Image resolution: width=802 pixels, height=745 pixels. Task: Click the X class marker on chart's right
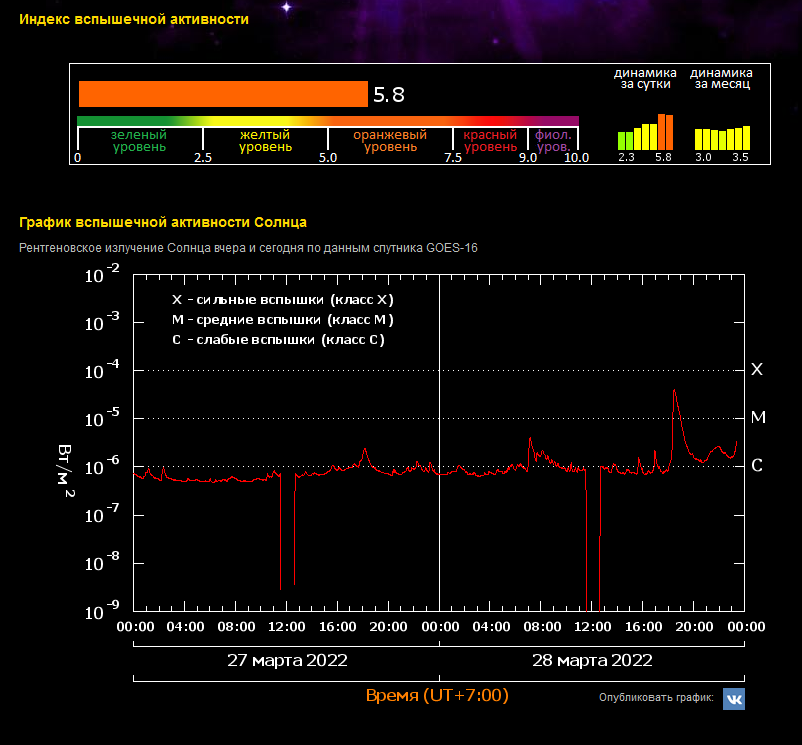757,369
